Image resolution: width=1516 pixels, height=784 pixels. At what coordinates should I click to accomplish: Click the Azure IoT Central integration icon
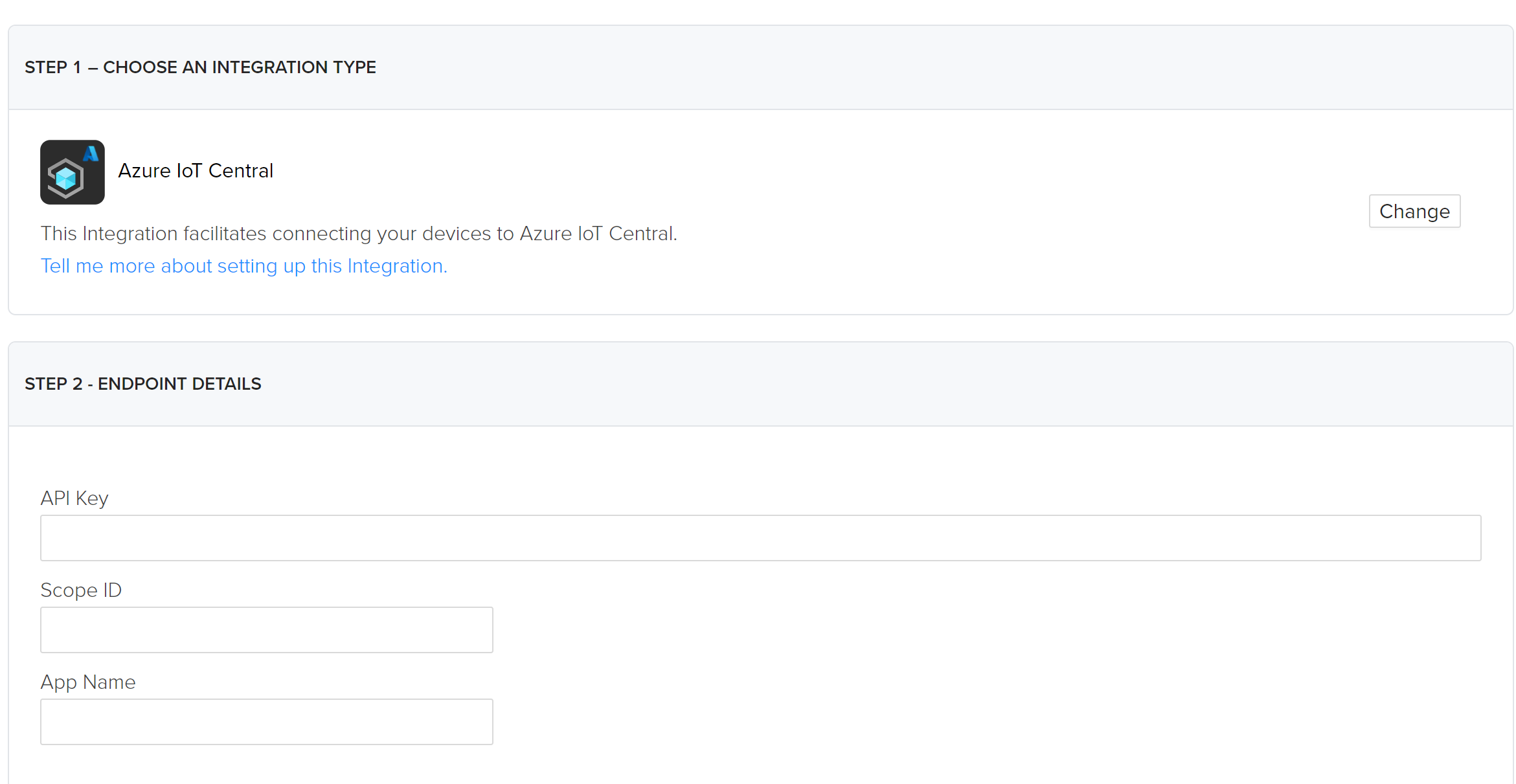[x=72, y=172]
